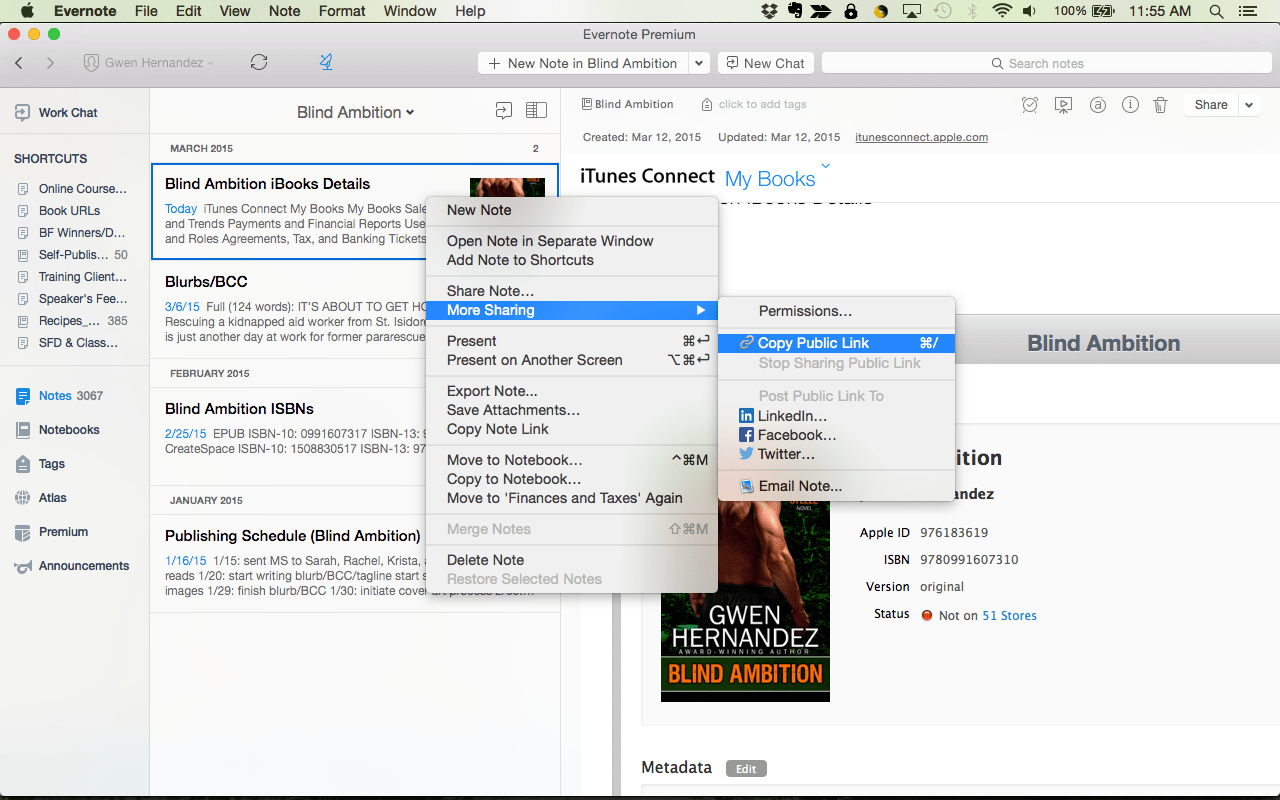Image resolution: width=1280 pixels, height=800 pixels.
Task: Go back with the left arrow
Action: point(19,63)
